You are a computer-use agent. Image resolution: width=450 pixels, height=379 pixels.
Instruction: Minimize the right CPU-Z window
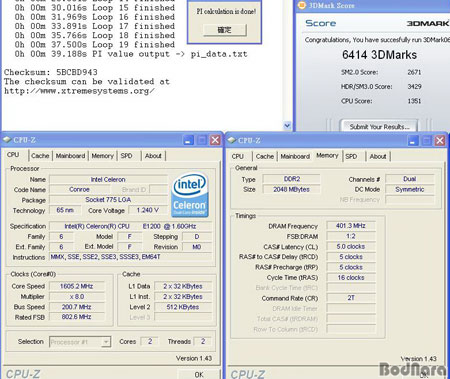tap(413, 141)
